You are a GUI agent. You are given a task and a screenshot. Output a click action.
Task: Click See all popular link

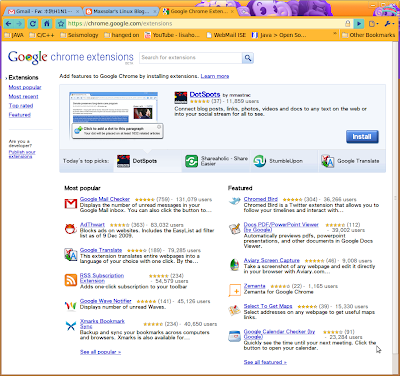pos(100,352)
